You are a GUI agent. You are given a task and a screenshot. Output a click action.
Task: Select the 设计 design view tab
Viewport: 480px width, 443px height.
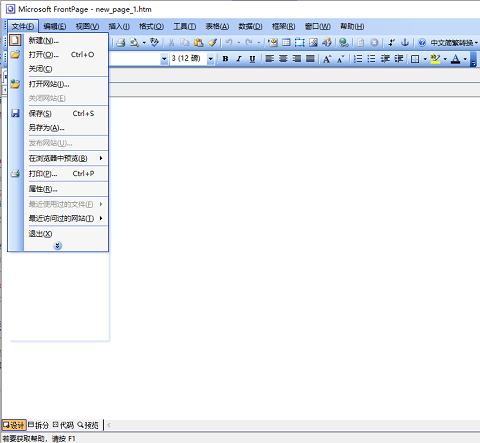14,425
